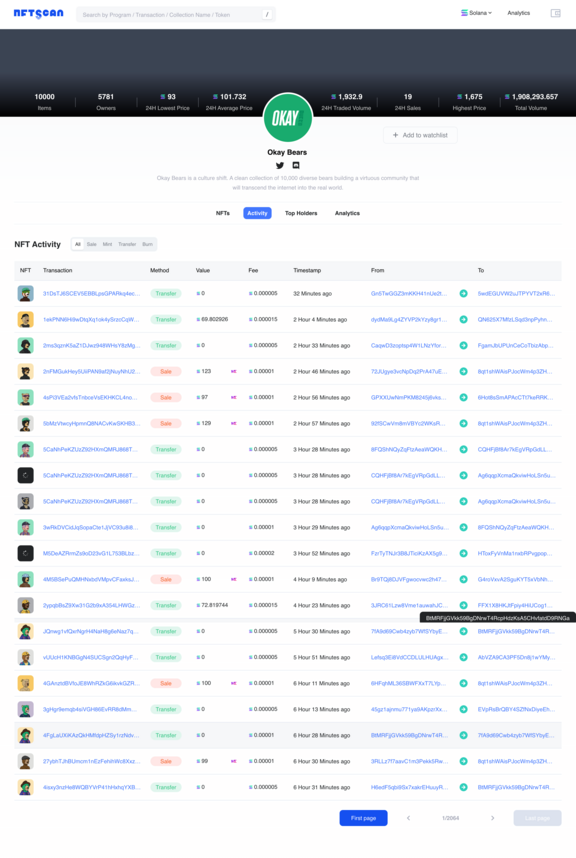This screenshot has width=576, height=858.
Task: Filter NFT activity by Sale
Action: 92,245
